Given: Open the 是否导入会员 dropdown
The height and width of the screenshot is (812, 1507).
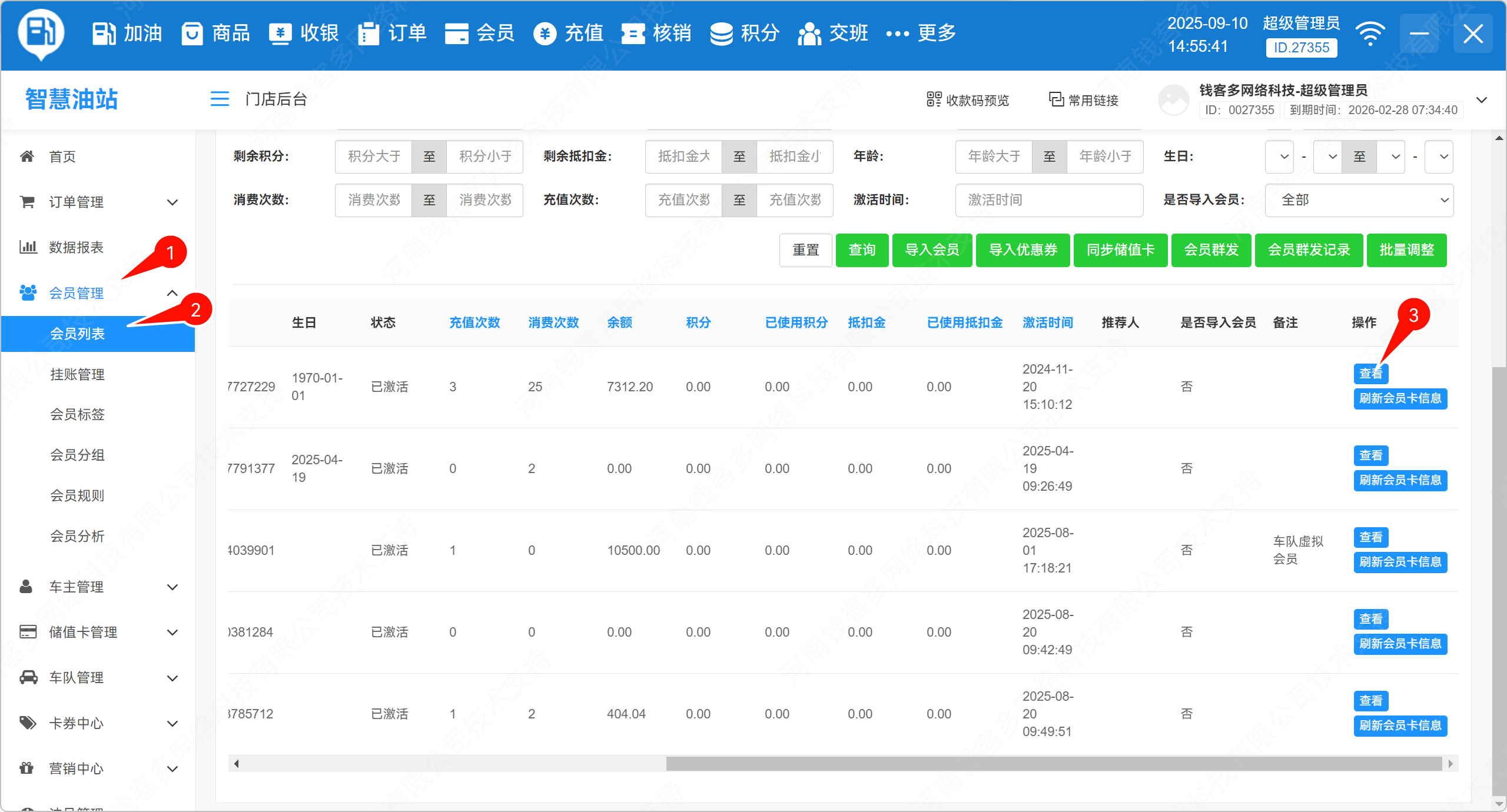Looking at the screenshot, I should tap(1359, 200).
